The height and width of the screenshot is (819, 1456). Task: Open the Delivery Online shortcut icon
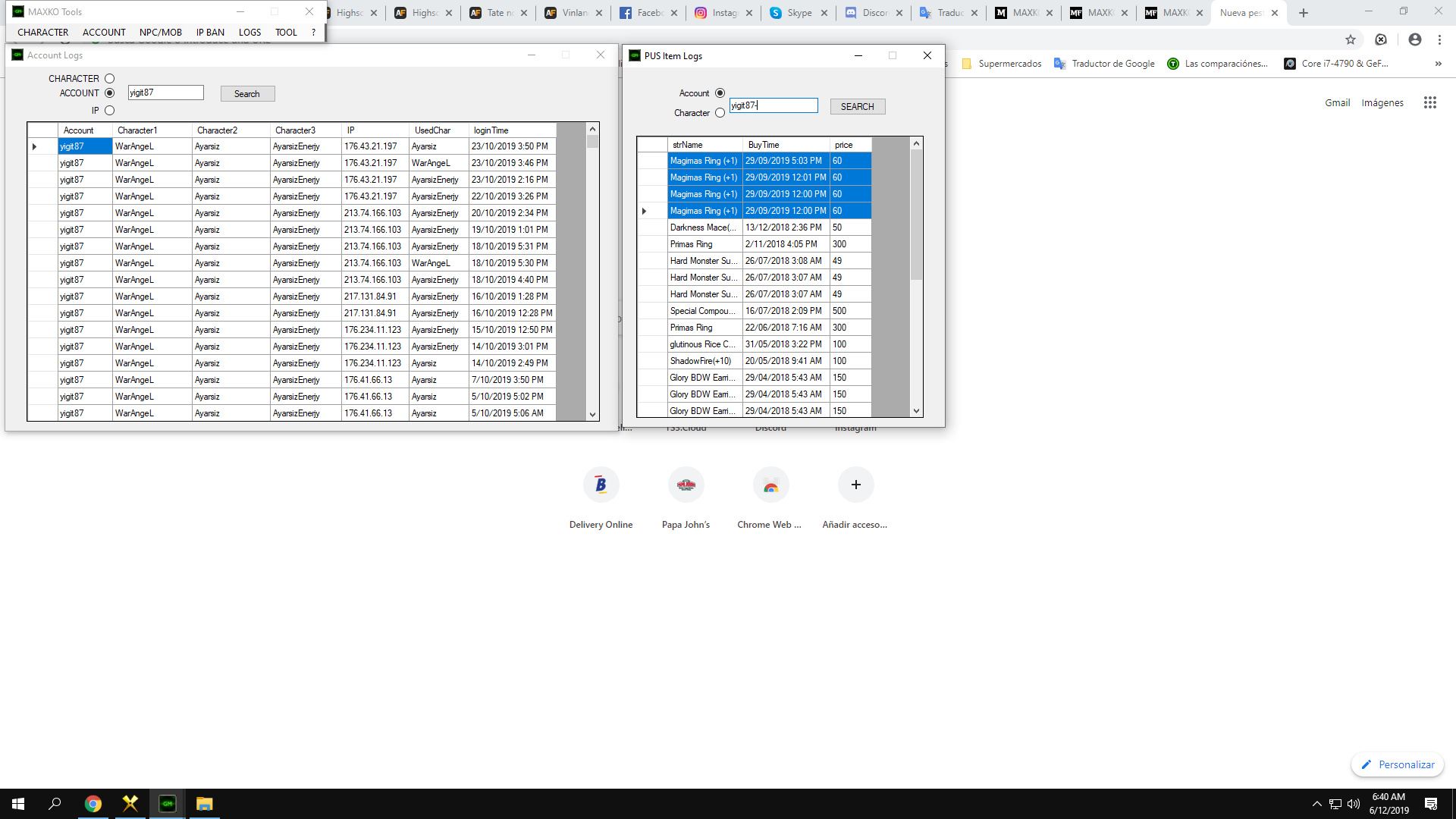click(601, 485)
